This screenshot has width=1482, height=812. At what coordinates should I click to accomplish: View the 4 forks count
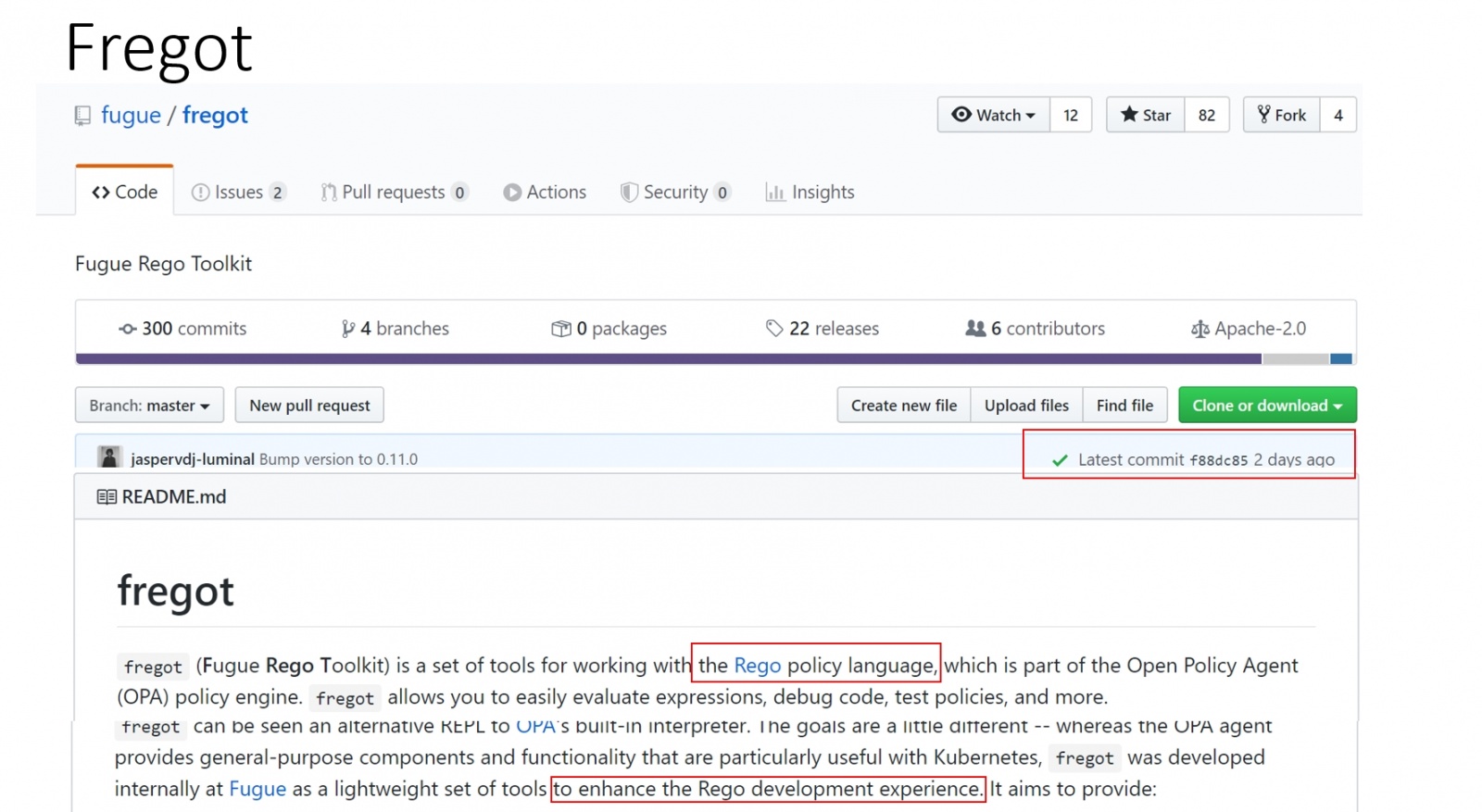(x=1338, y=115)
